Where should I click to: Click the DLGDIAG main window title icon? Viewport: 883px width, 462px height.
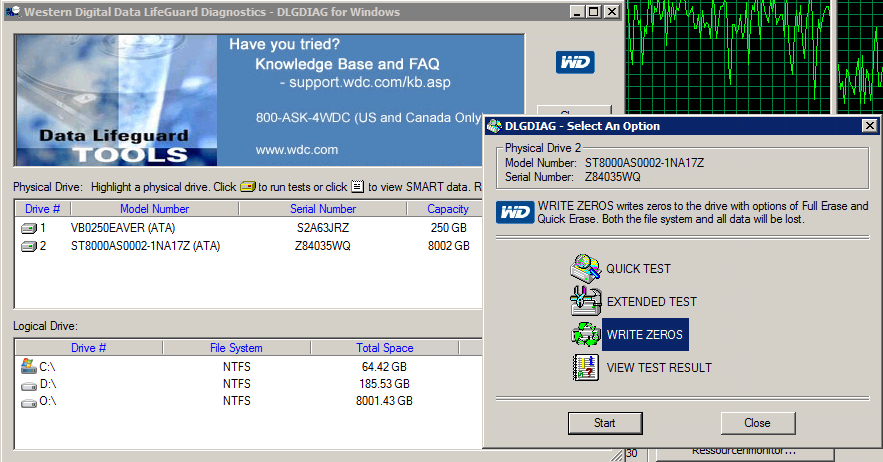(14, 11)
